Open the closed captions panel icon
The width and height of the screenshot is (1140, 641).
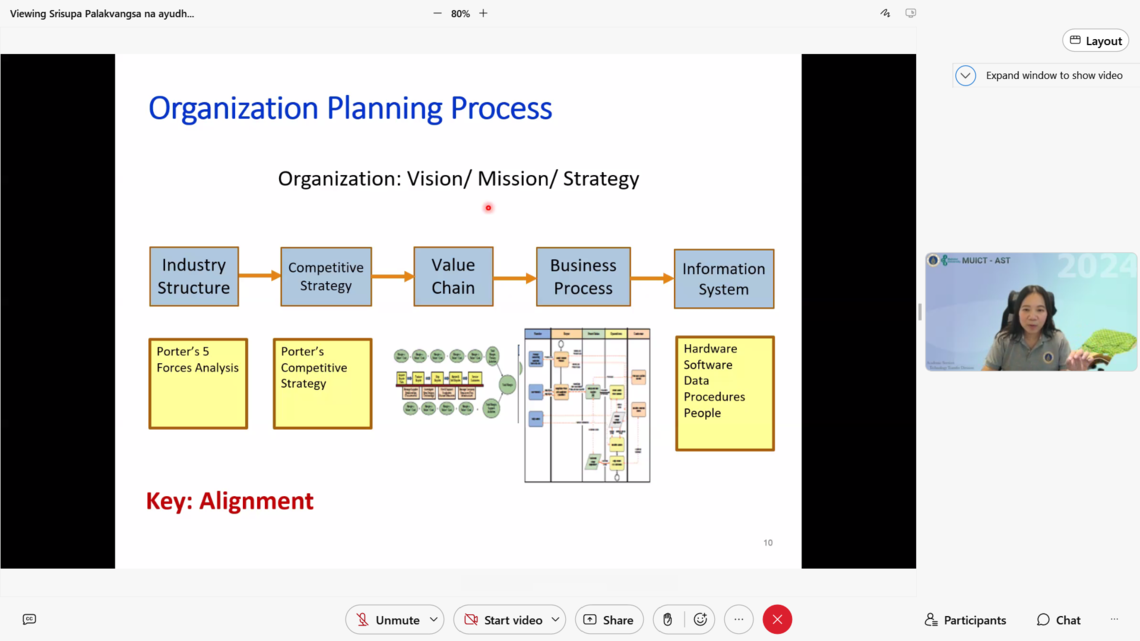pyautogui.click(x=29, y=620)
